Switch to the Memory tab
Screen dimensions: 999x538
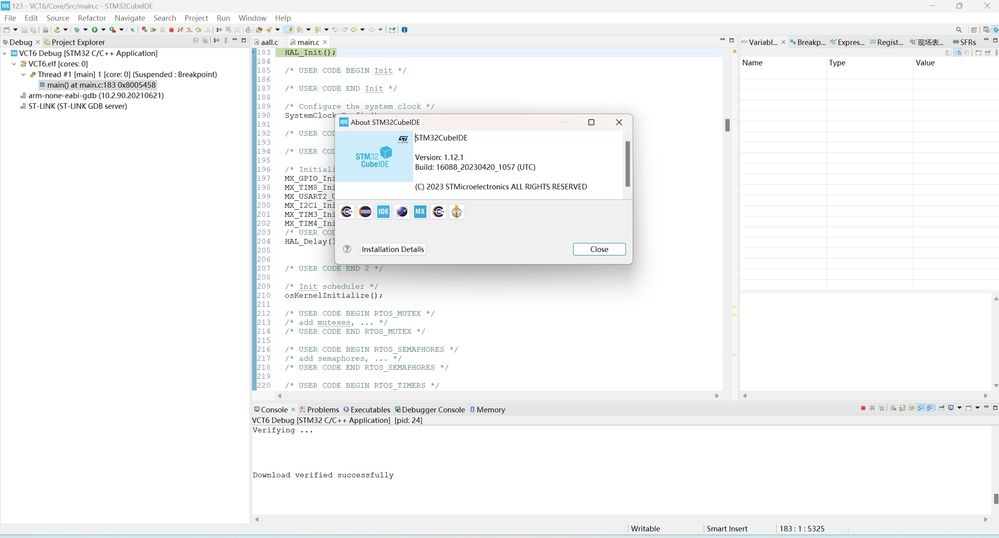coord(487,410)
